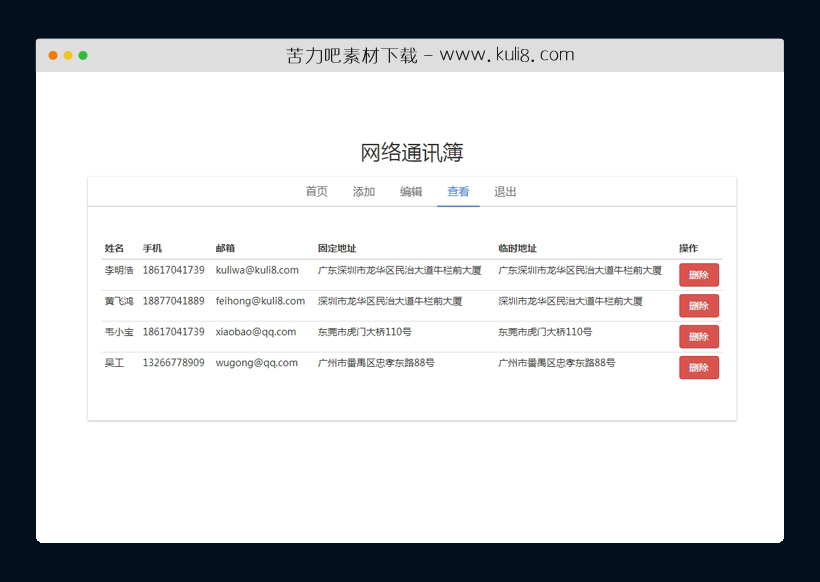Click the red close dot on the window
The width and height of the screenshot is (820, 582).
click(x=52, y=56)
